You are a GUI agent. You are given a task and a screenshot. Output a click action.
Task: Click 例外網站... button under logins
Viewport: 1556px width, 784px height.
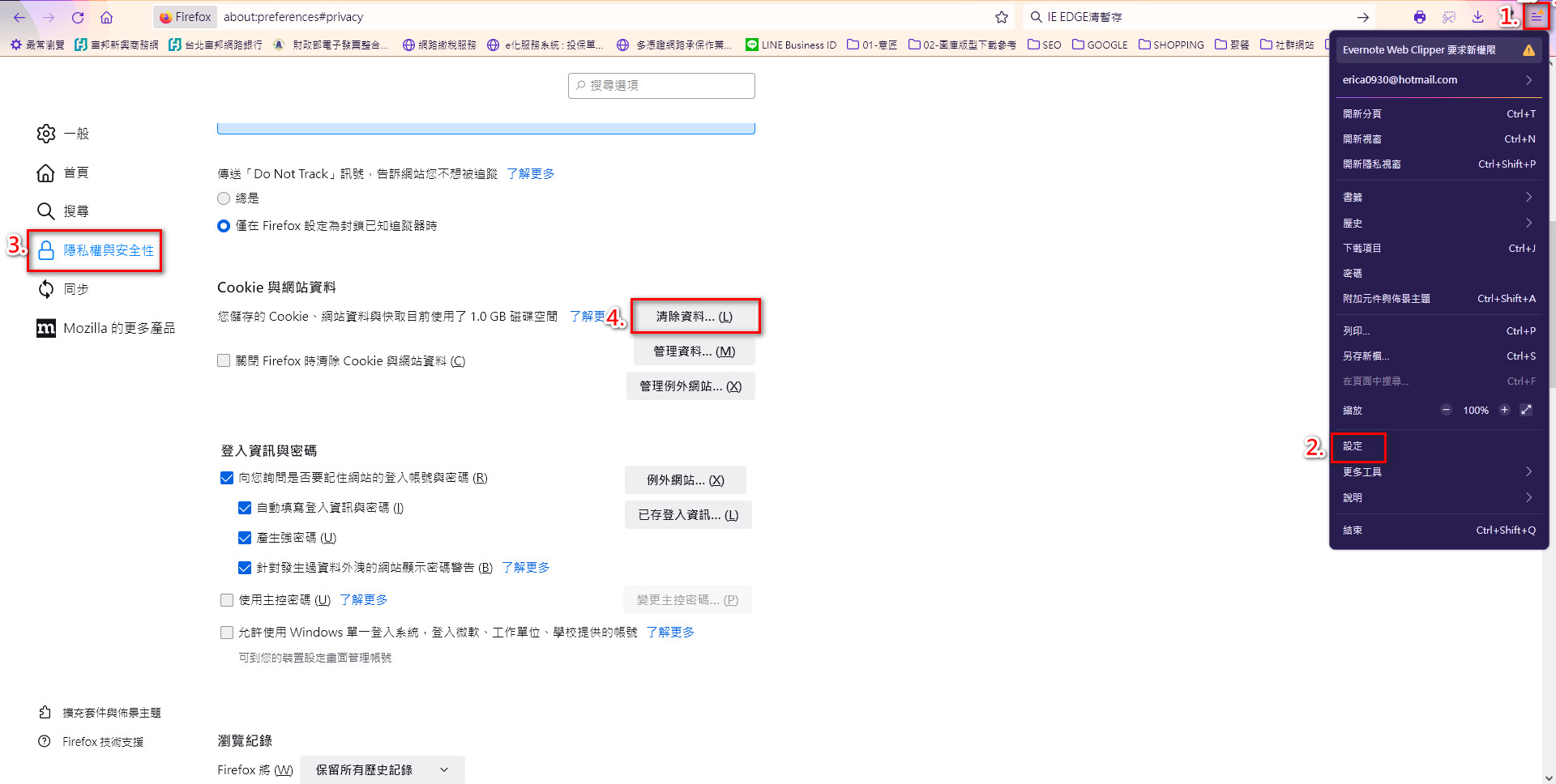coord(686,480)
